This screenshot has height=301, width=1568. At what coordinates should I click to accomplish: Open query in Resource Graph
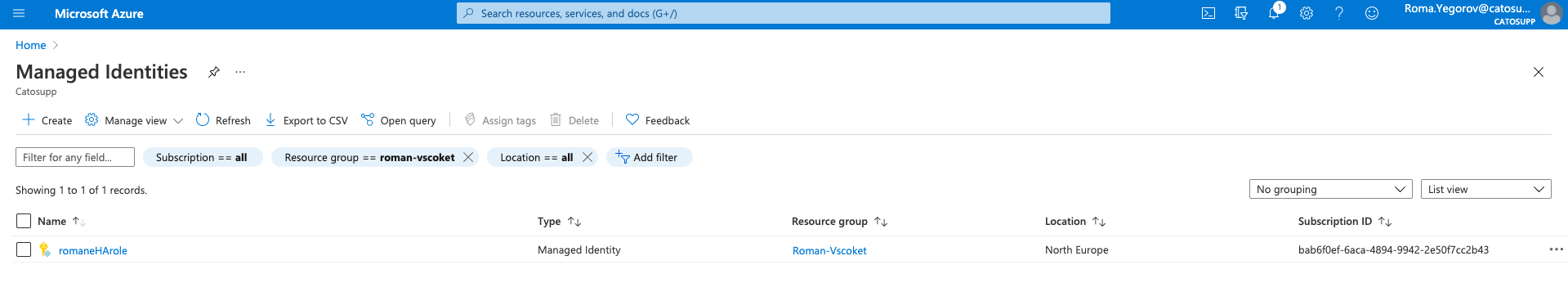point(399,120)
